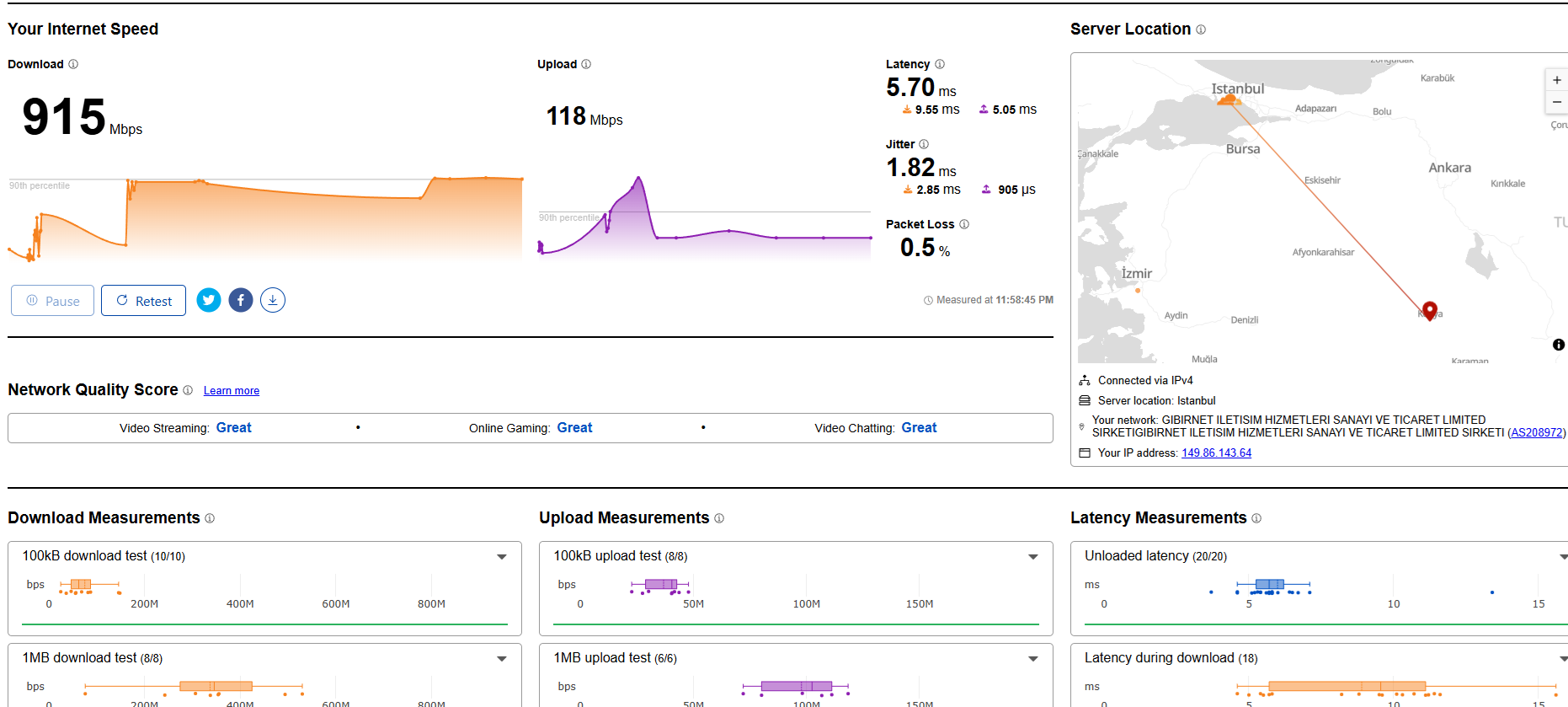Pause the speed test
The width and height of the screenshot is (1568, 707).
pyautogui.click(x=52, y=301)
